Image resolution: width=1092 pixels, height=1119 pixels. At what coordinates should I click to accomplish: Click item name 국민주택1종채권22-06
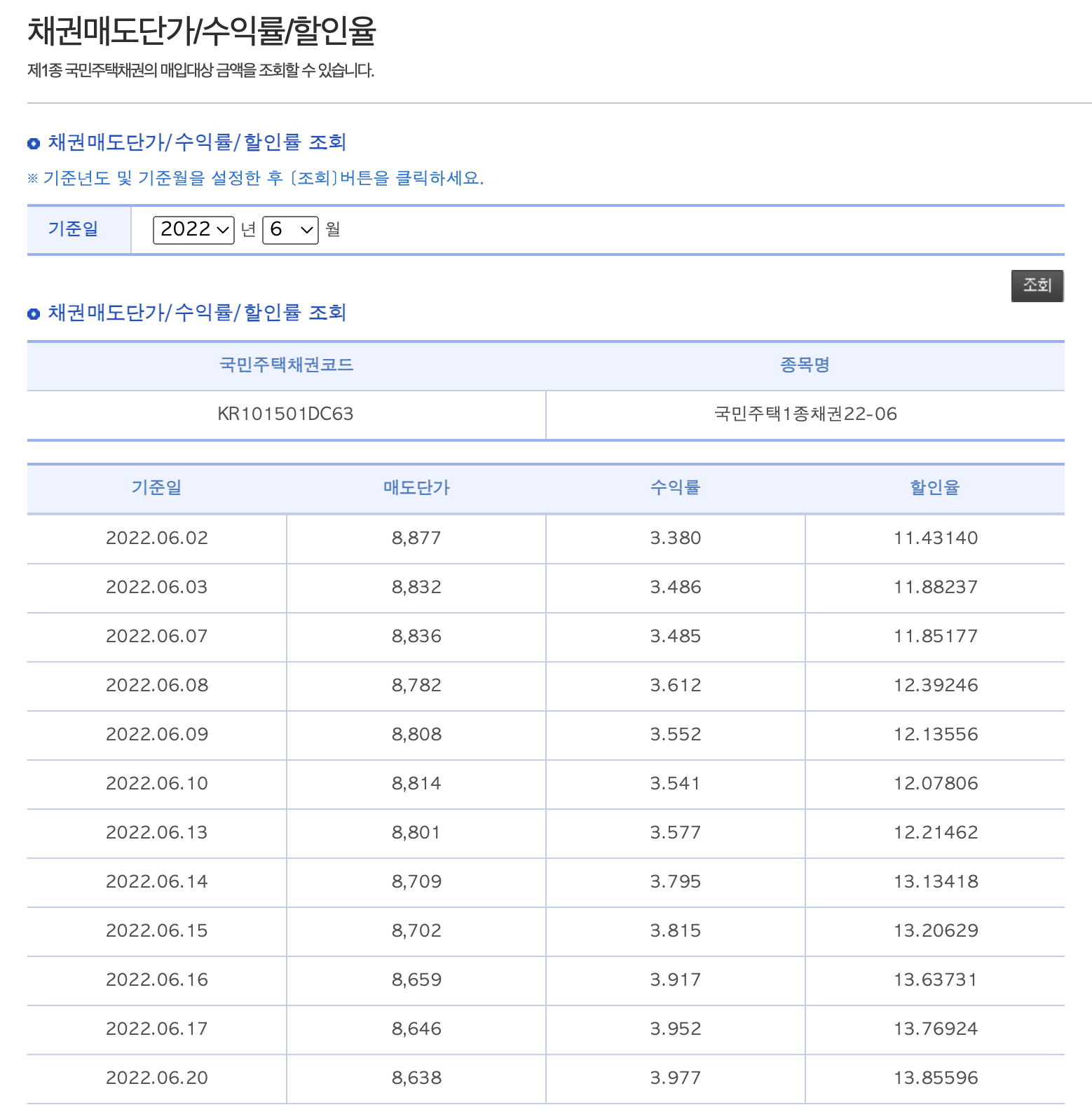point(805,414)
